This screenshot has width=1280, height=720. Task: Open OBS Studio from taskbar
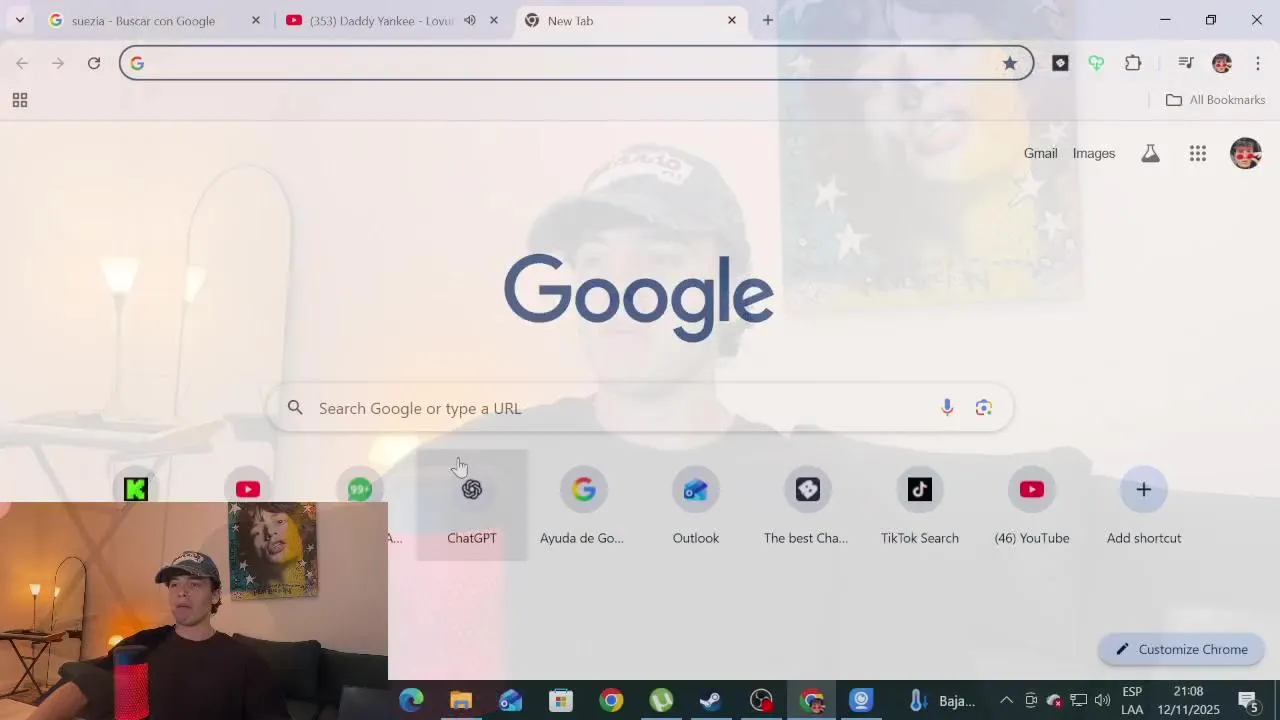[x=761, y=700]
